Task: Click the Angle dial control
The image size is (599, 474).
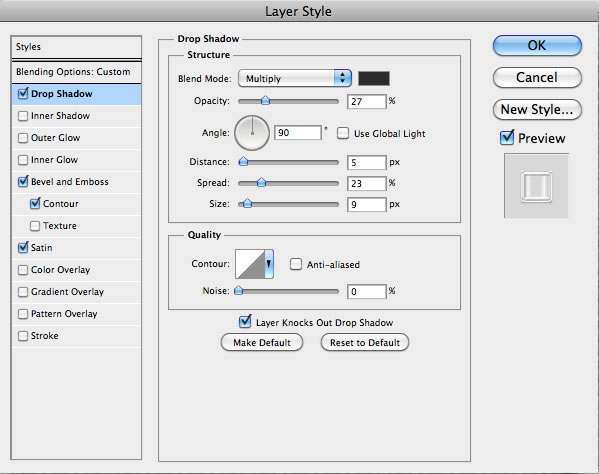Action: (252, 133)
